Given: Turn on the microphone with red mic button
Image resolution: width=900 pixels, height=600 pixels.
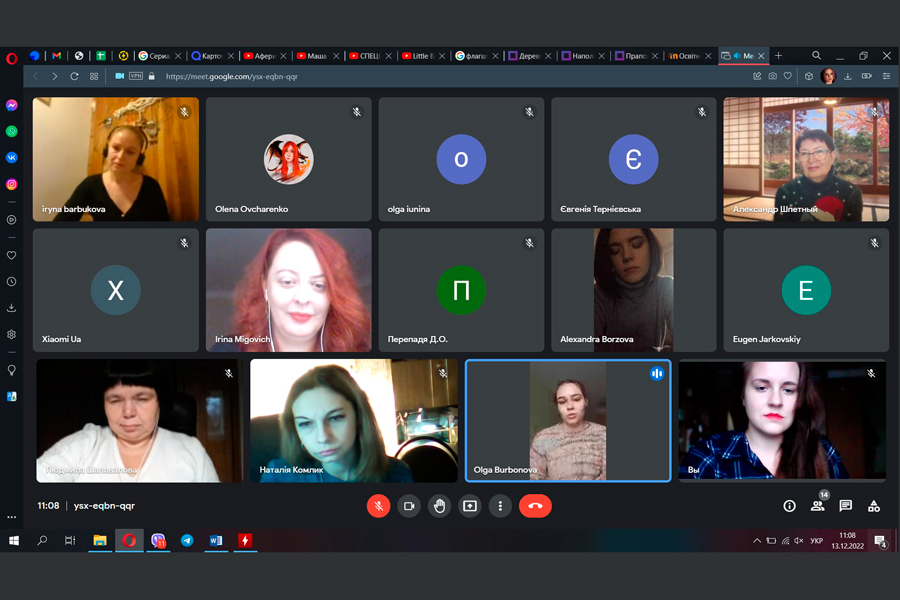Looking at the screenshot, I should pyautogui.click(x=378, y=506).
